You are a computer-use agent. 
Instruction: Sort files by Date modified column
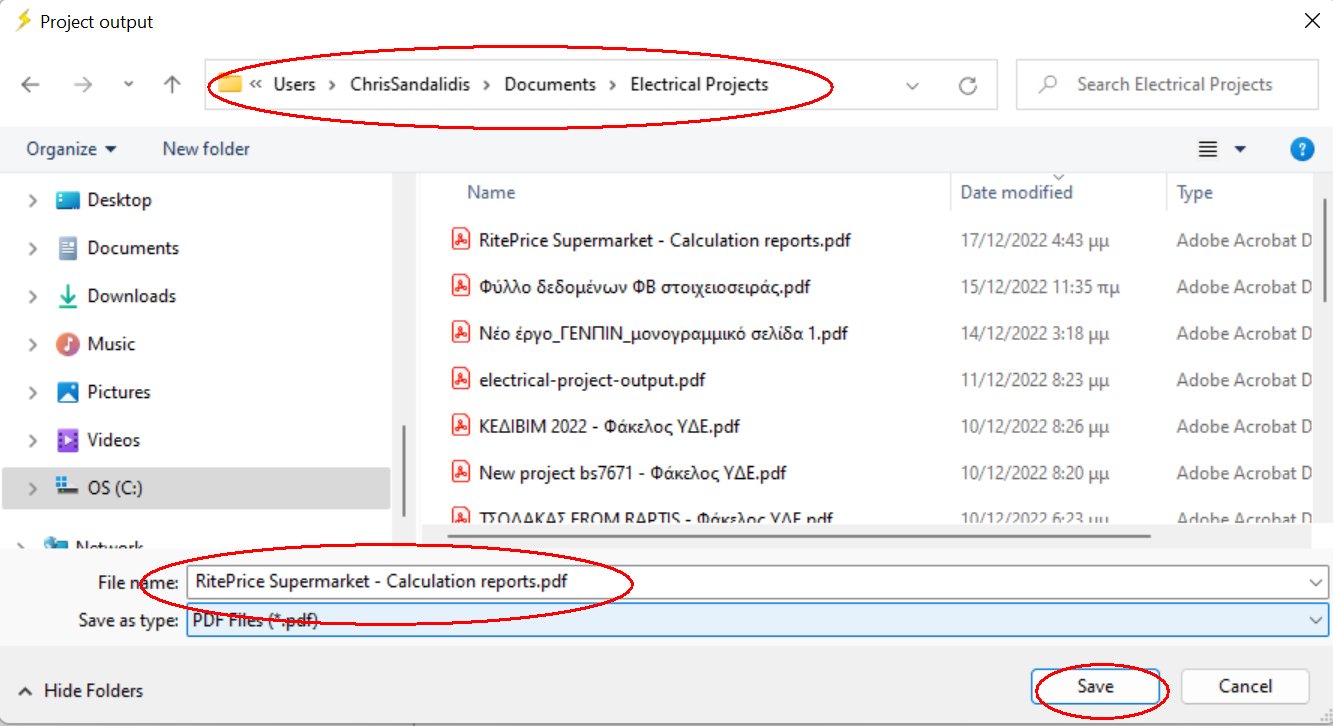coord(1016,193)
